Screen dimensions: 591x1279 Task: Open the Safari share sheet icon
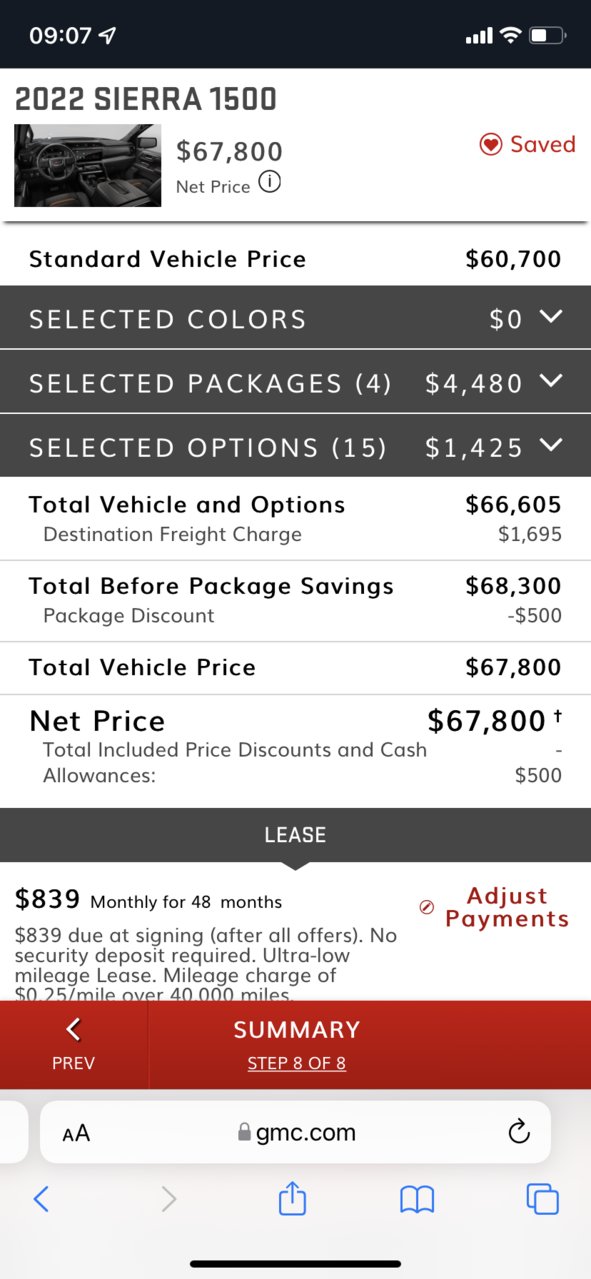292,1197
